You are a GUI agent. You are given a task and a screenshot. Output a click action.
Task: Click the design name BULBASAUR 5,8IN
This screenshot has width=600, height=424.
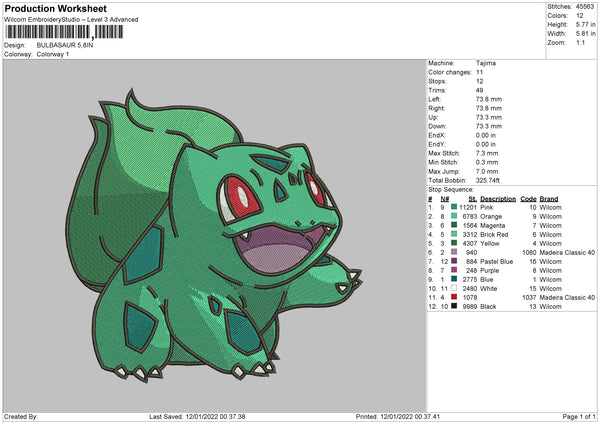pyautogui.click(x=65, y=45)
